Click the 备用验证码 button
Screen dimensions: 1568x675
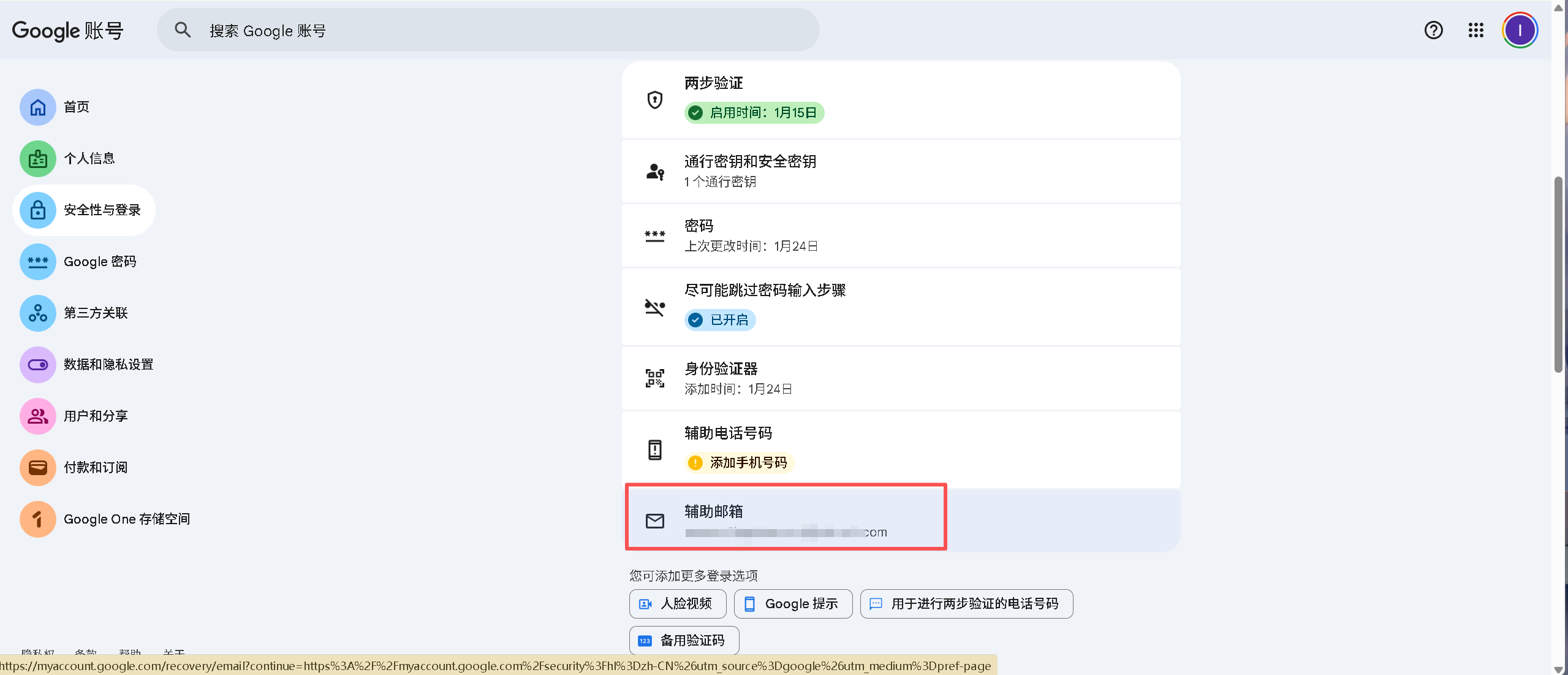[684, 639]
